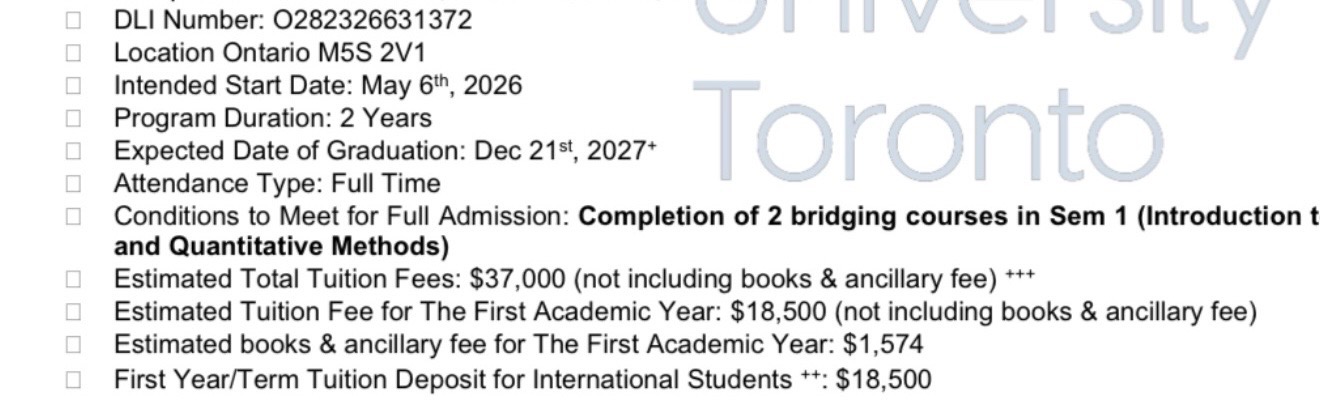
Task: Mark the First Year/Term Tuition Deposit checkbox
Action: 73,380
